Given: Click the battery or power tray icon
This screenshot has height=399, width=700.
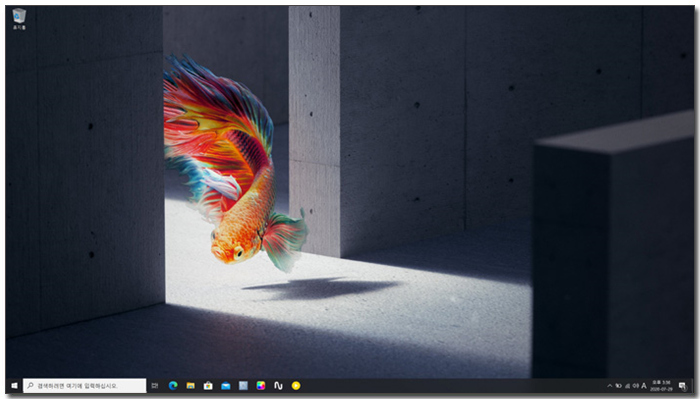Looking at the screenshot, I should click(x=619, y=386).
